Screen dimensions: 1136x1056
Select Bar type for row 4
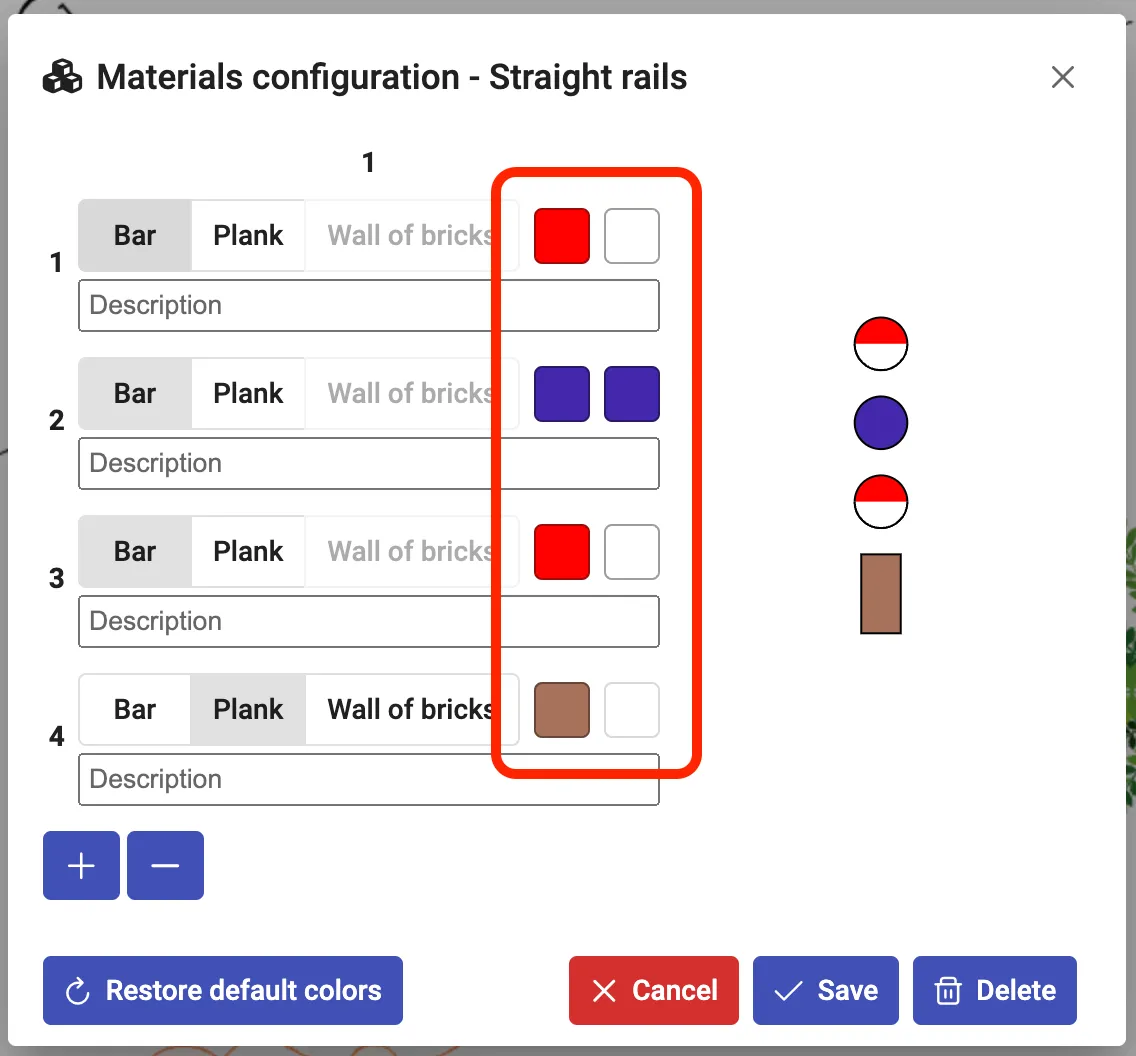(x=135, y=710)
